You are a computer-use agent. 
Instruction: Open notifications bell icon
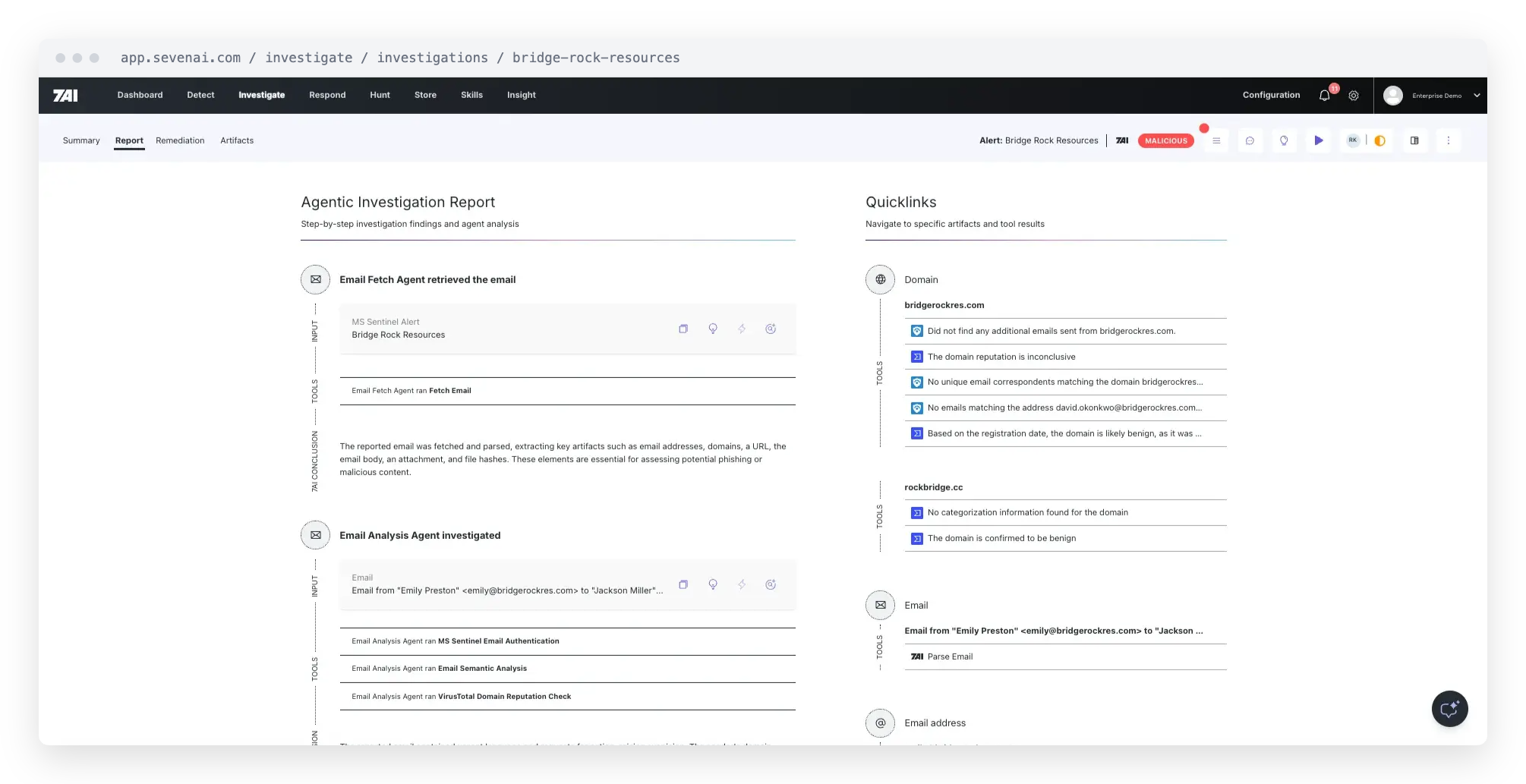(x=1324, y=96)
